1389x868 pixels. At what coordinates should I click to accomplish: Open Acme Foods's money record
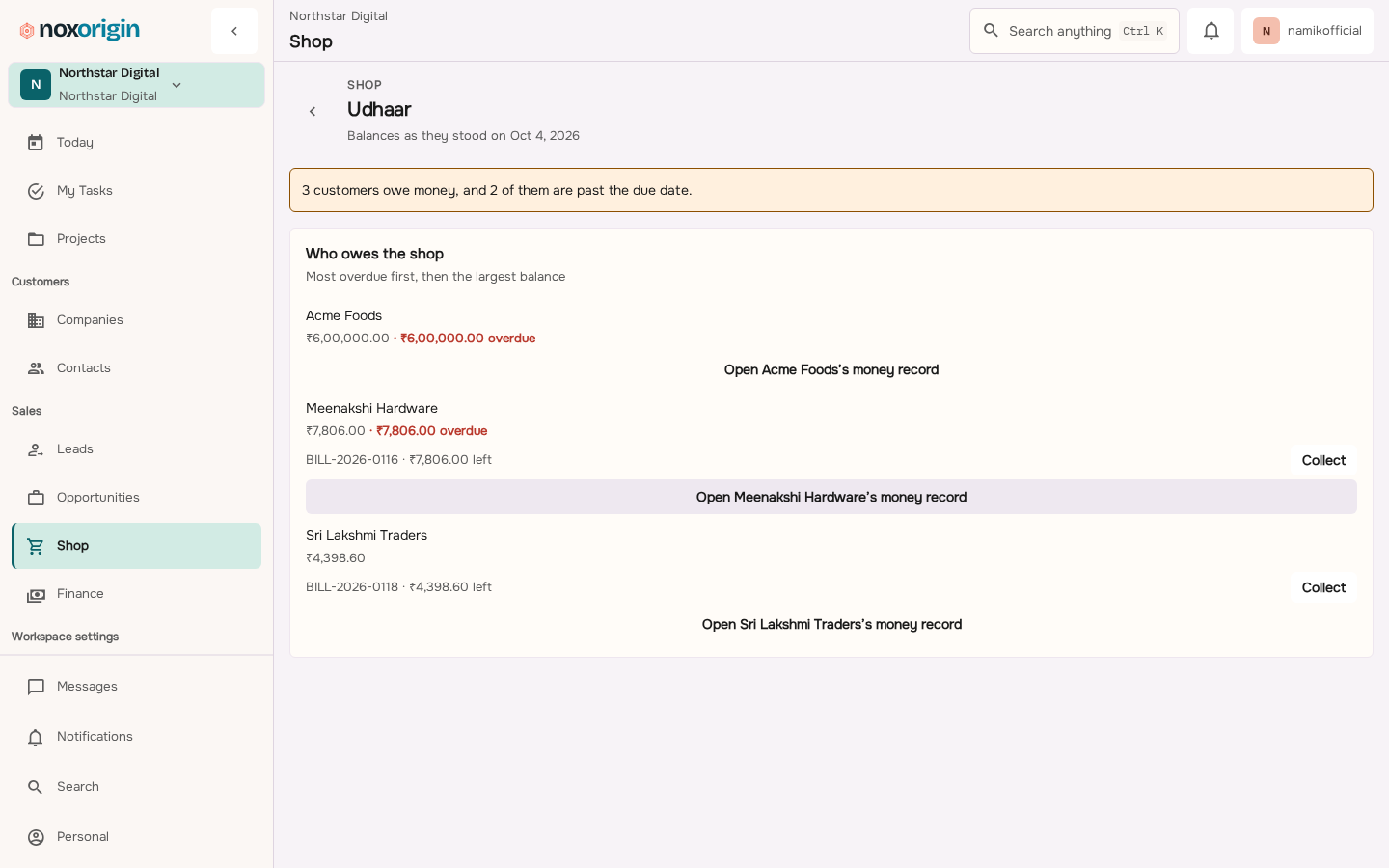coord(831,369)
